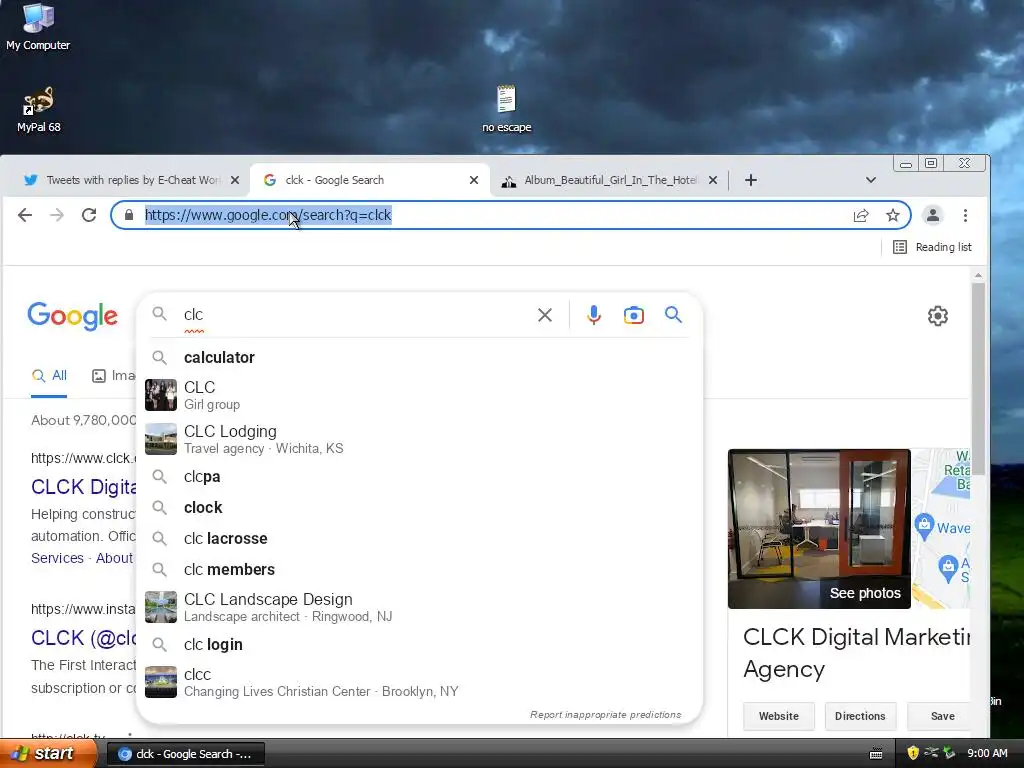This screenshot has width=1024, height=768.
Task: Bookmark this page with star icon
Action: pos(892,216)
